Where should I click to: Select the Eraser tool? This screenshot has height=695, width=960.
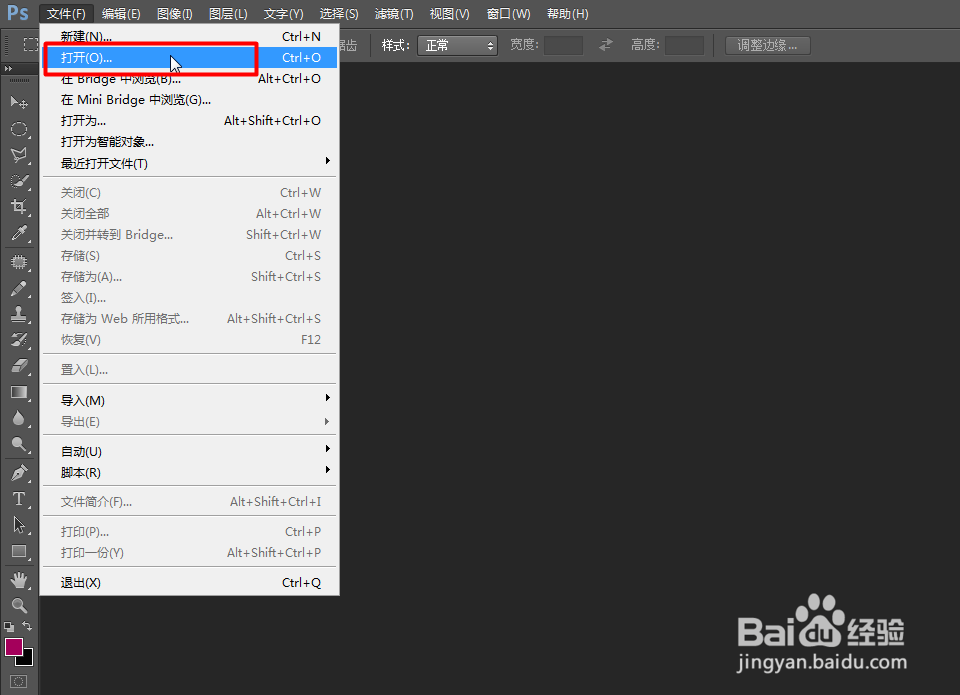point(19,366)
